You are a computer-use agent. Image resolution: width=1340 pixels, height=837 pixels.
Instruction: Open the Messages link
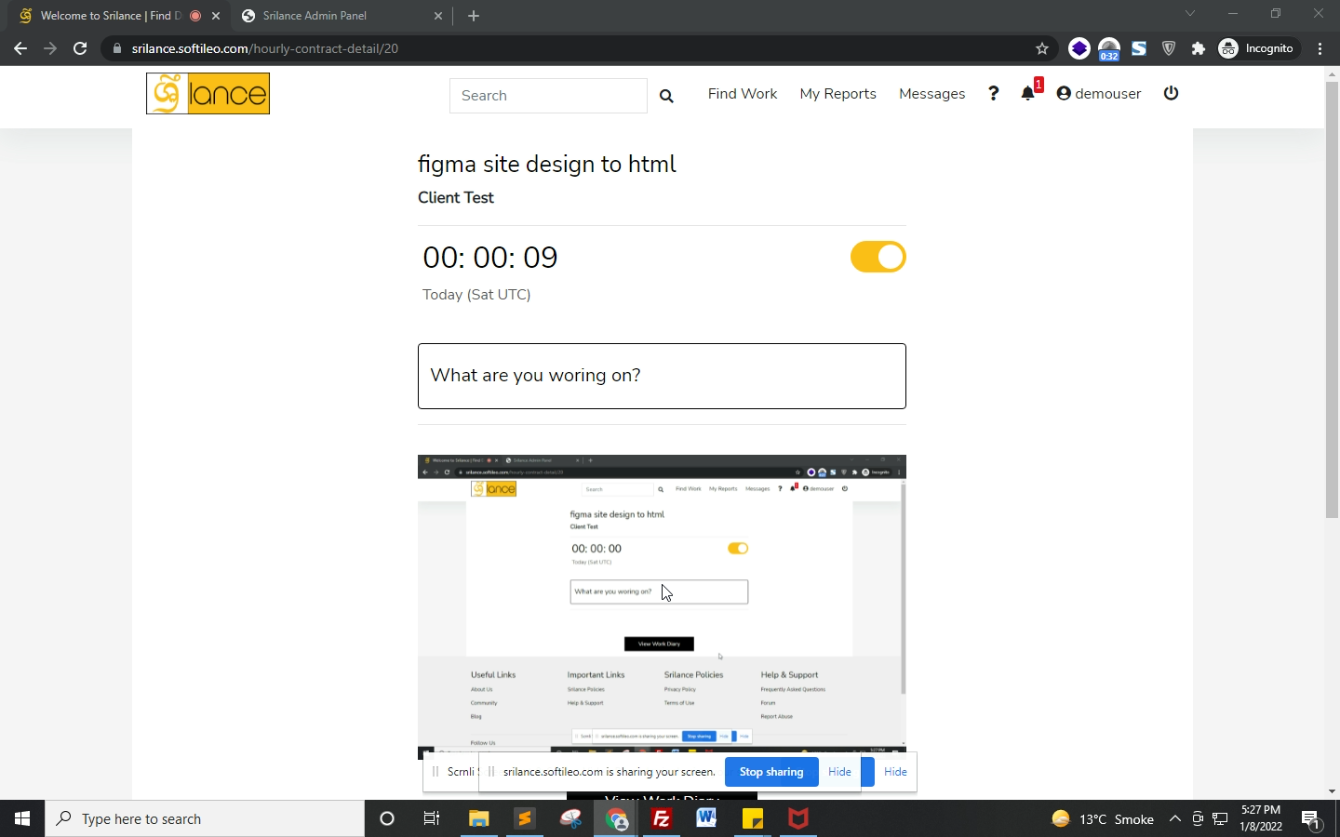coord(931,94)
